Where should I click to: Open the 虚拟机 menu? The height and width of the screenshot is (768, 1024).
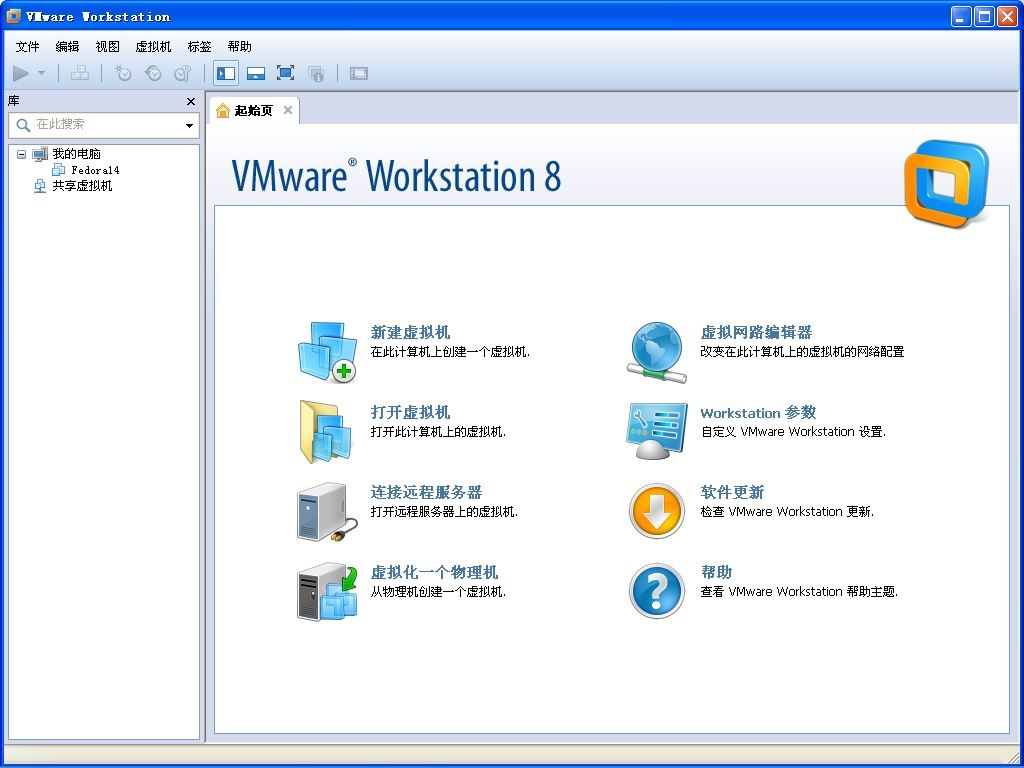pos(153,46)
